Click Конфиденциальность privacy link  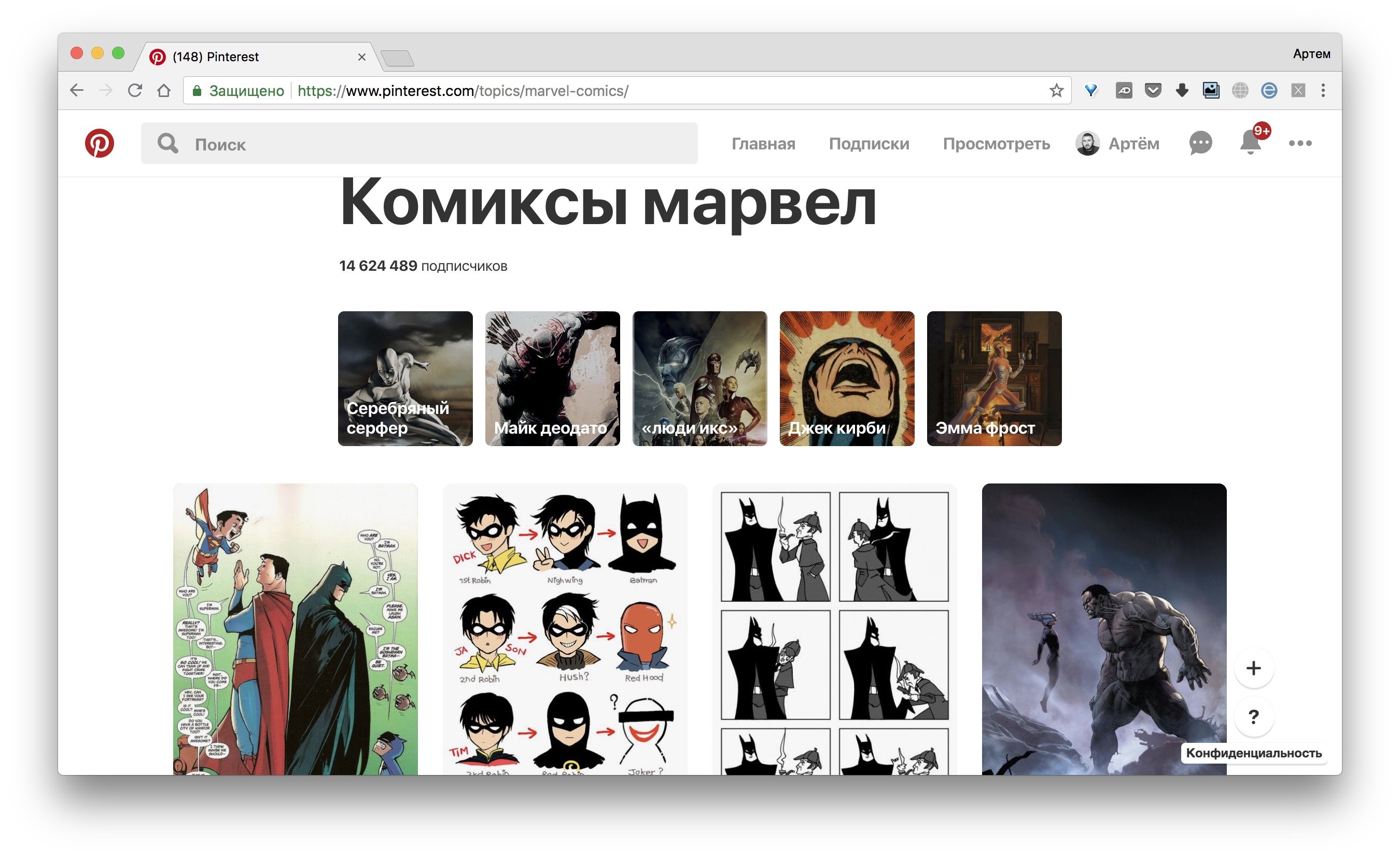[x=1253, y=753]
